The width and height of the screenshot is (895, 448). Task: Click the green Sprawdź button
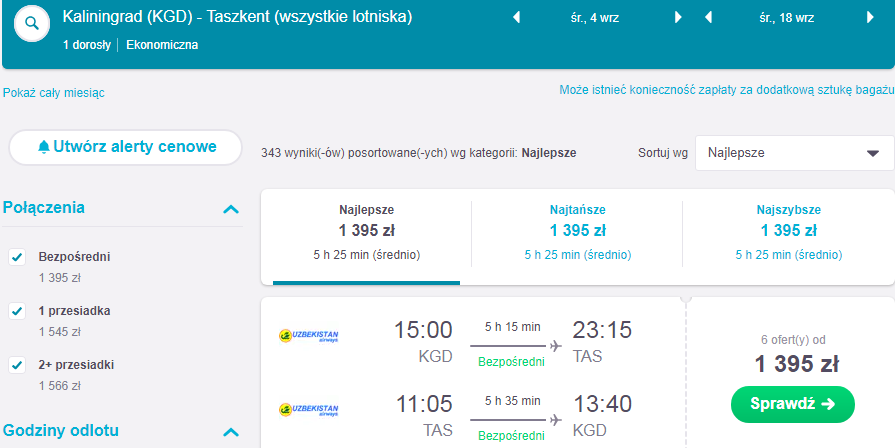793,405
